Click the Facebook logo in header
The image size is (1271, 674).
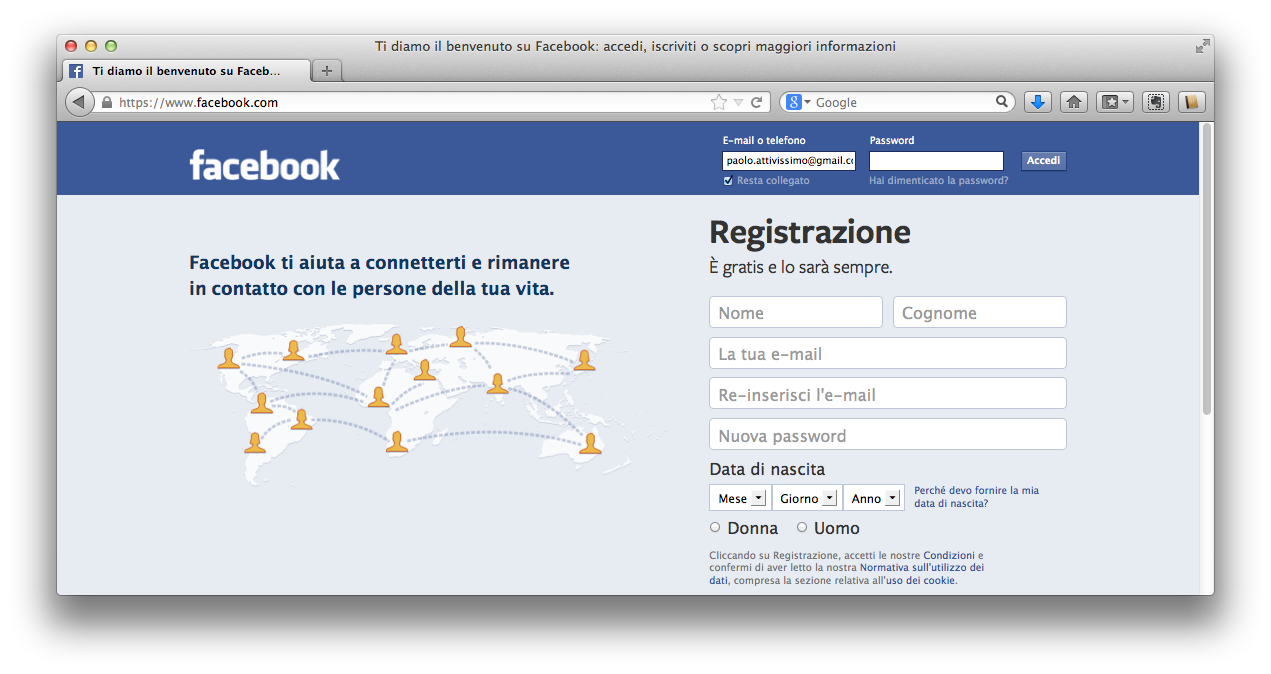pos(265,165)
